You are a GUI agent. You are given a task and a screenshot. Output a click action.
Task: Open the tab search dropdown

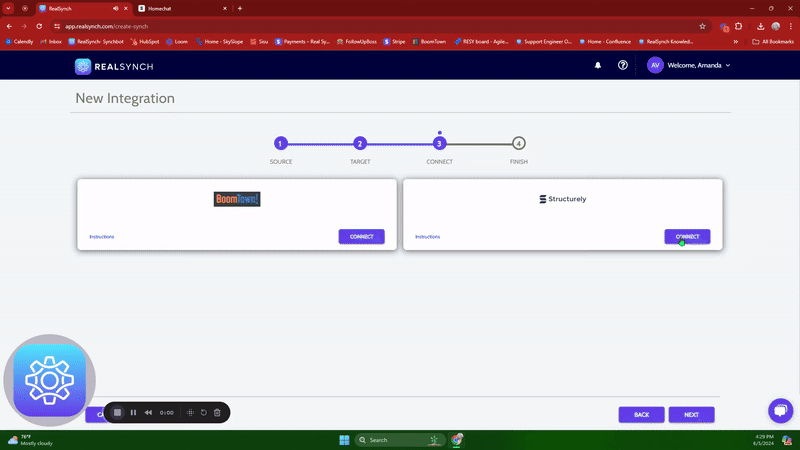[9, 9]
